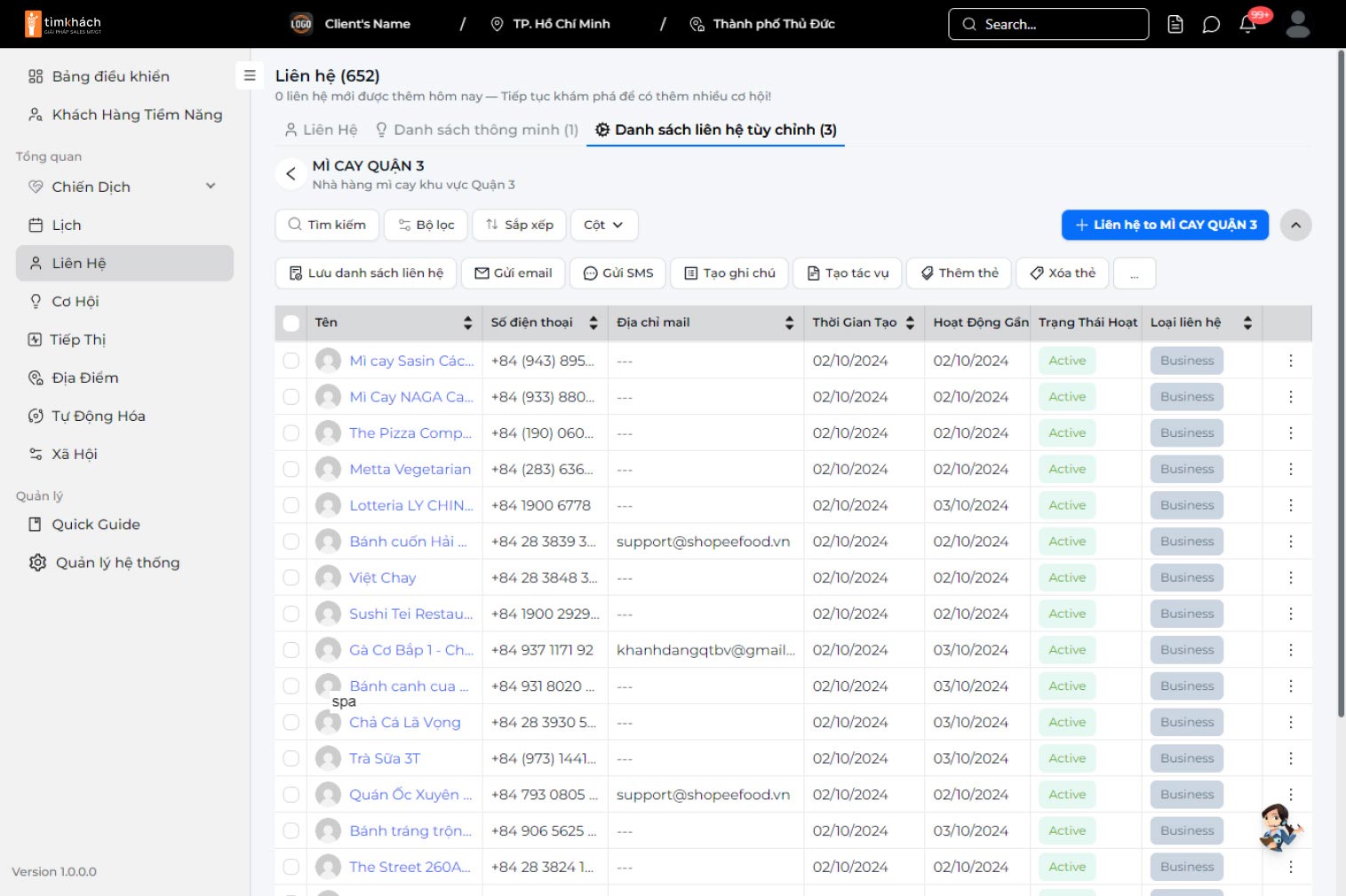Click Gửi email button
This screenshot has height=896, width=1346.
[x=514, y=274]
